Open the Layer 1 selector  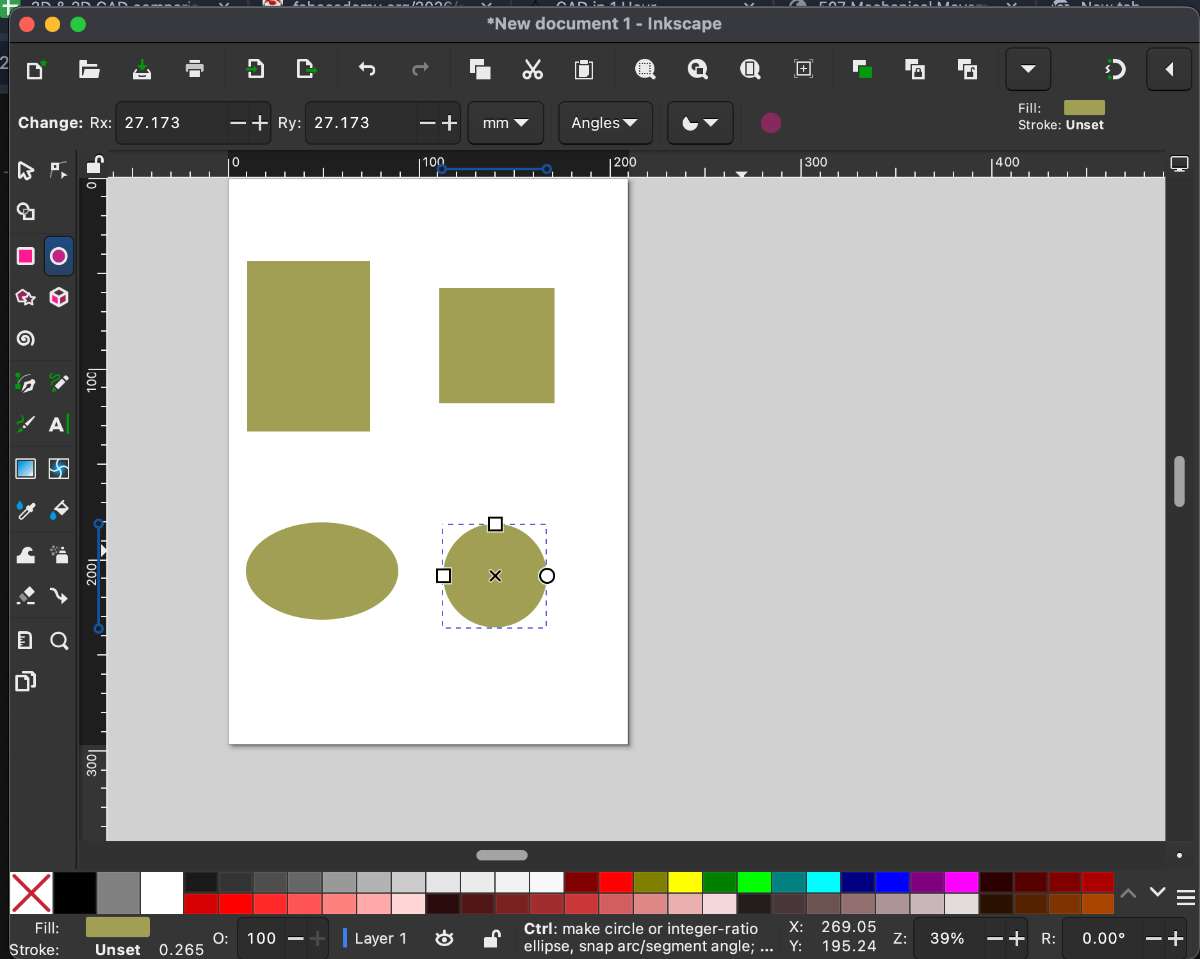tap(376, 939)
